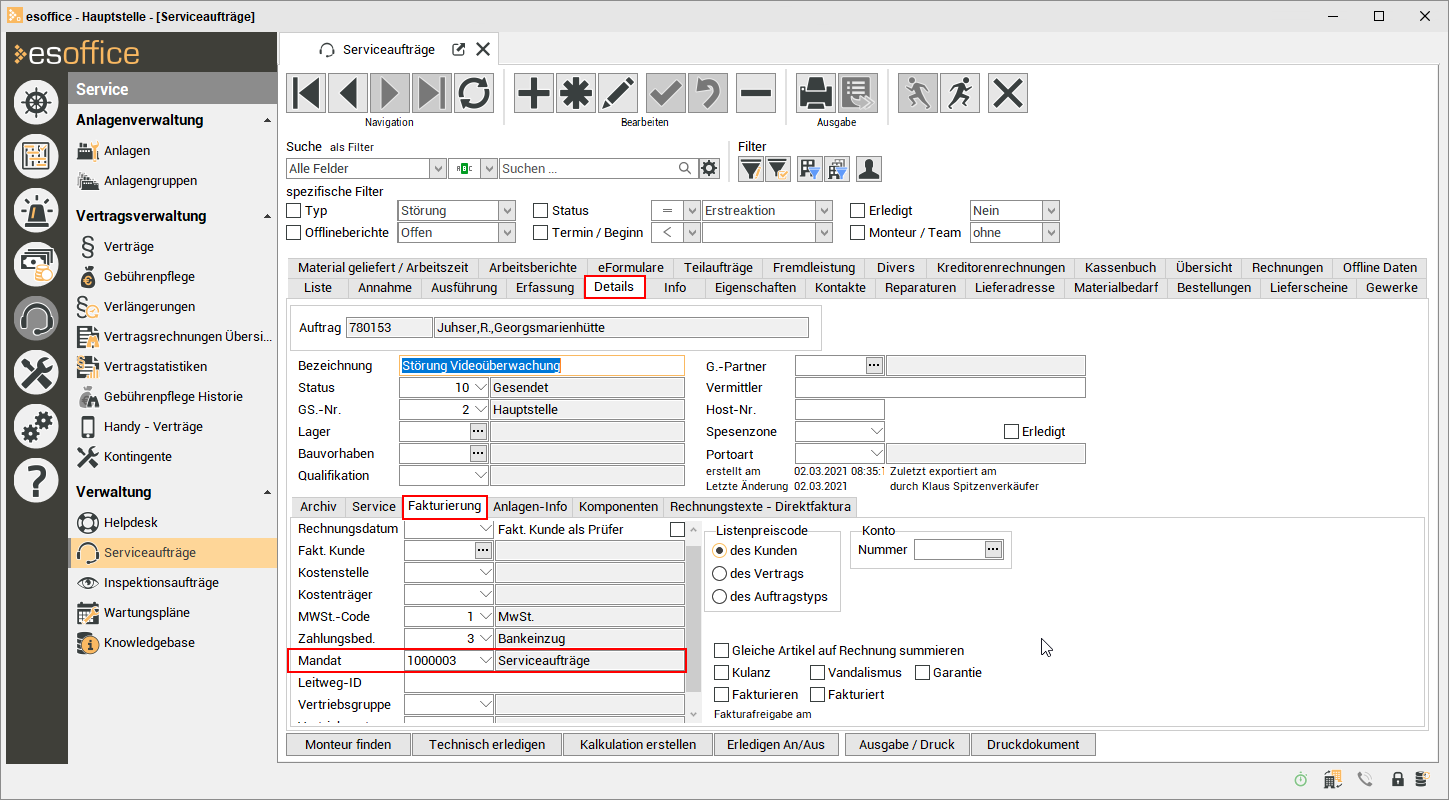
Task: Click the large X cancel icon in toolbar
Action: 1008,93
